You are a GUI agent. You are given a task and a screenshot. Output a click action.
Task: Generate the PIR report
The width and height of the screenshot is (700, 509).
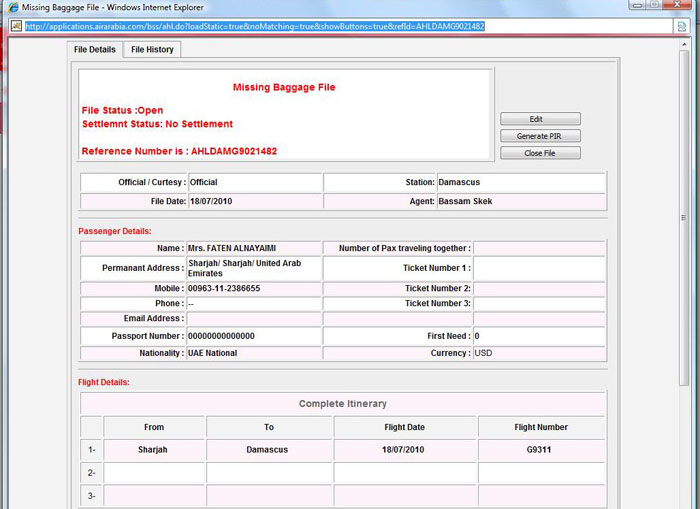click(x=540, y=136)
